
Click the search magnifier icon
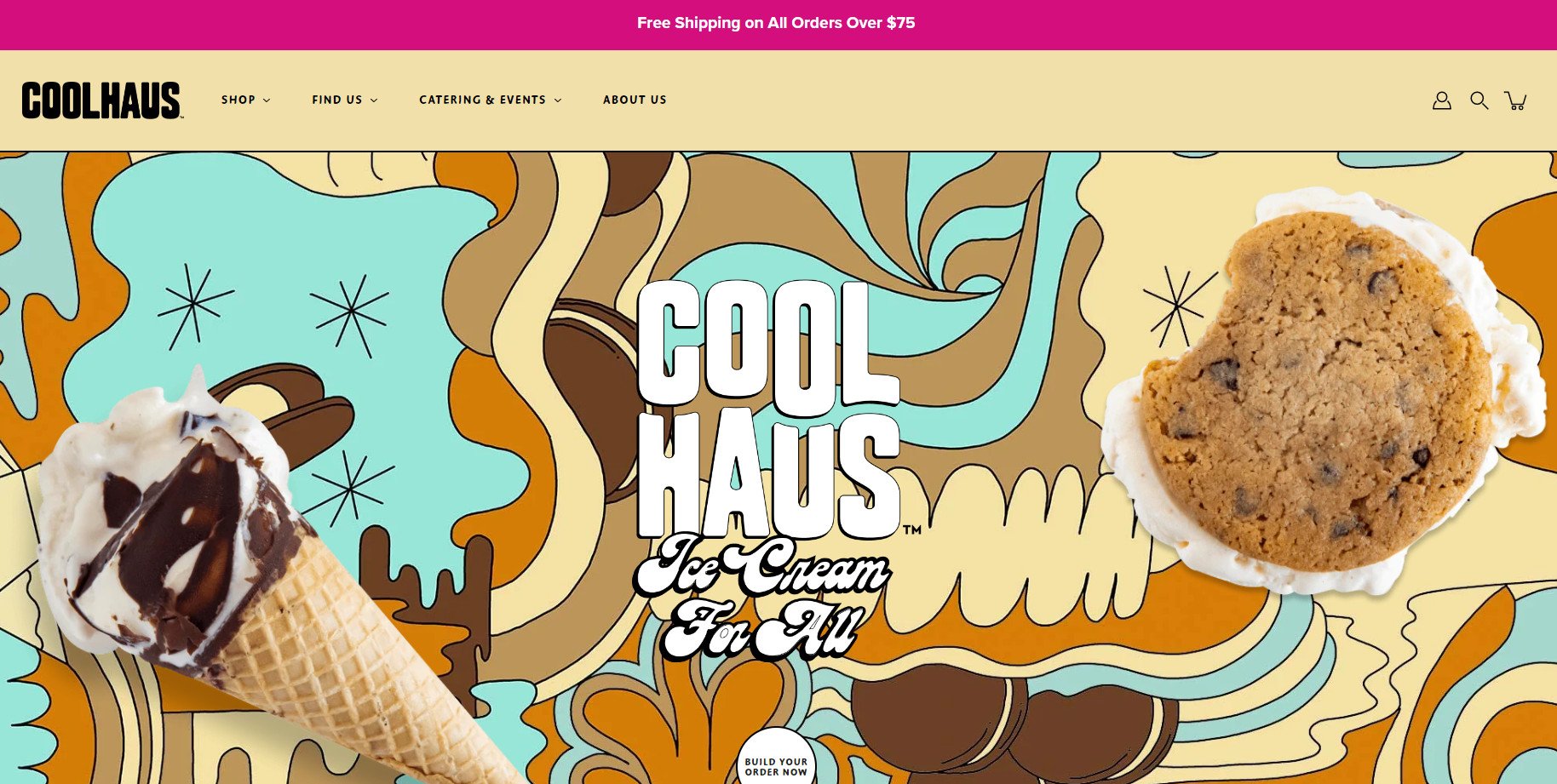point(1479,100)
